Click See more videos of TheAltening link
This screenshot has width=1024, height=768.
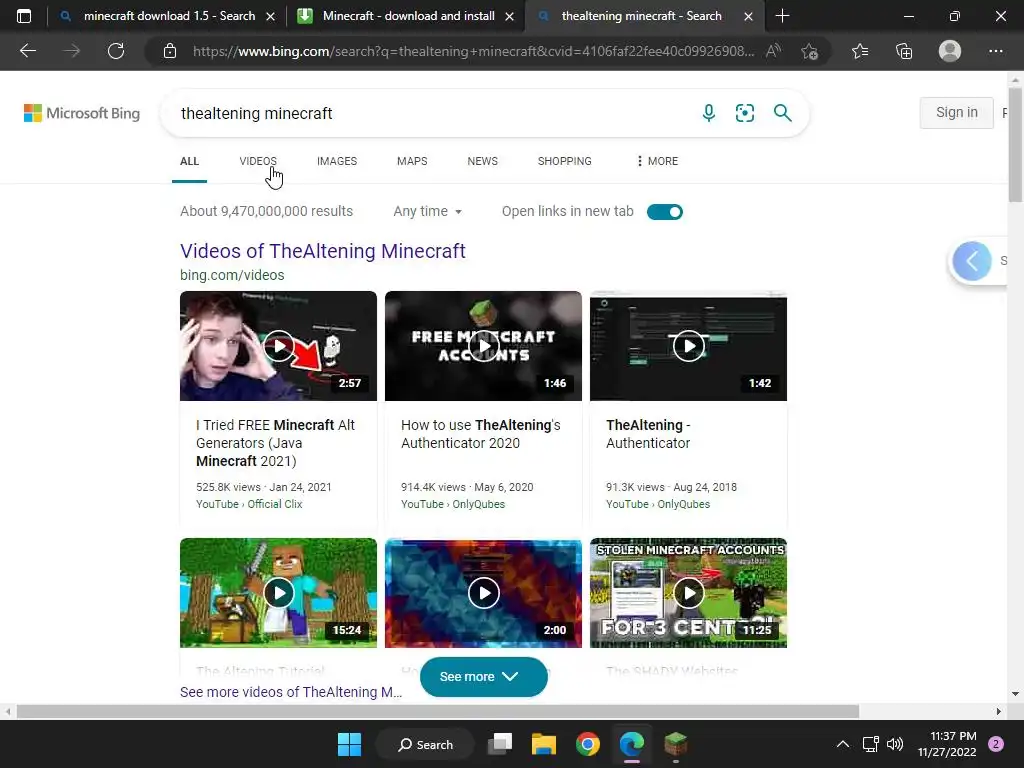tap(291, 692)
